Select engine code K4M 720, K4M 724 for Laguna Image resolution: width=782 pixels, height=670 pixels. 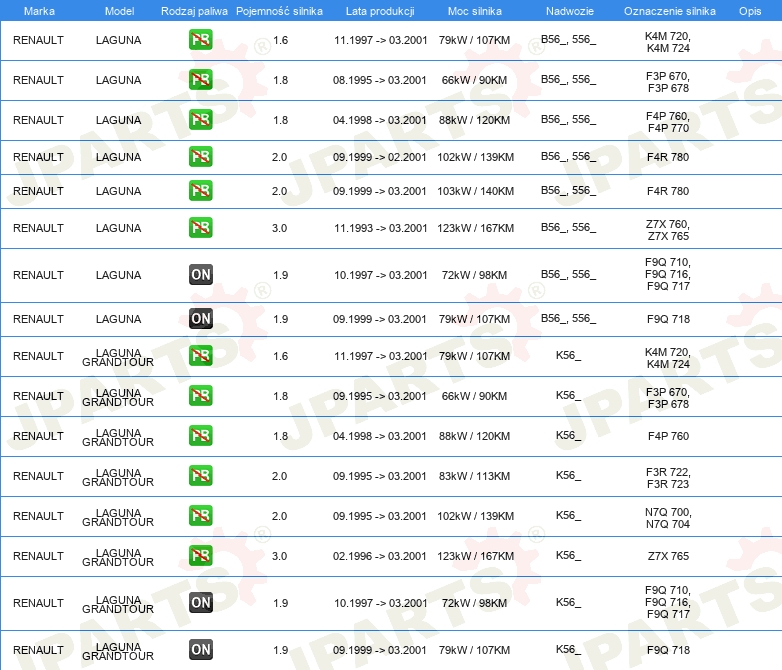pos(668,42)
